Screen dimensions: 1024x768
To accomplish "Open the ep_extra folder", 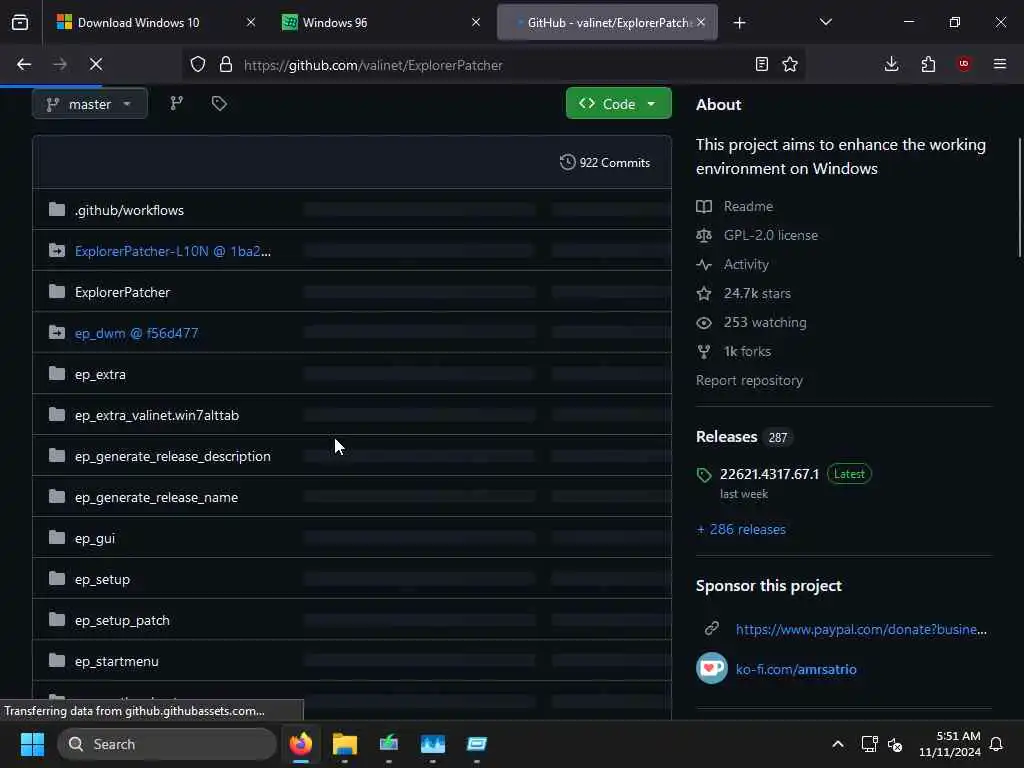I will [100, 374].
